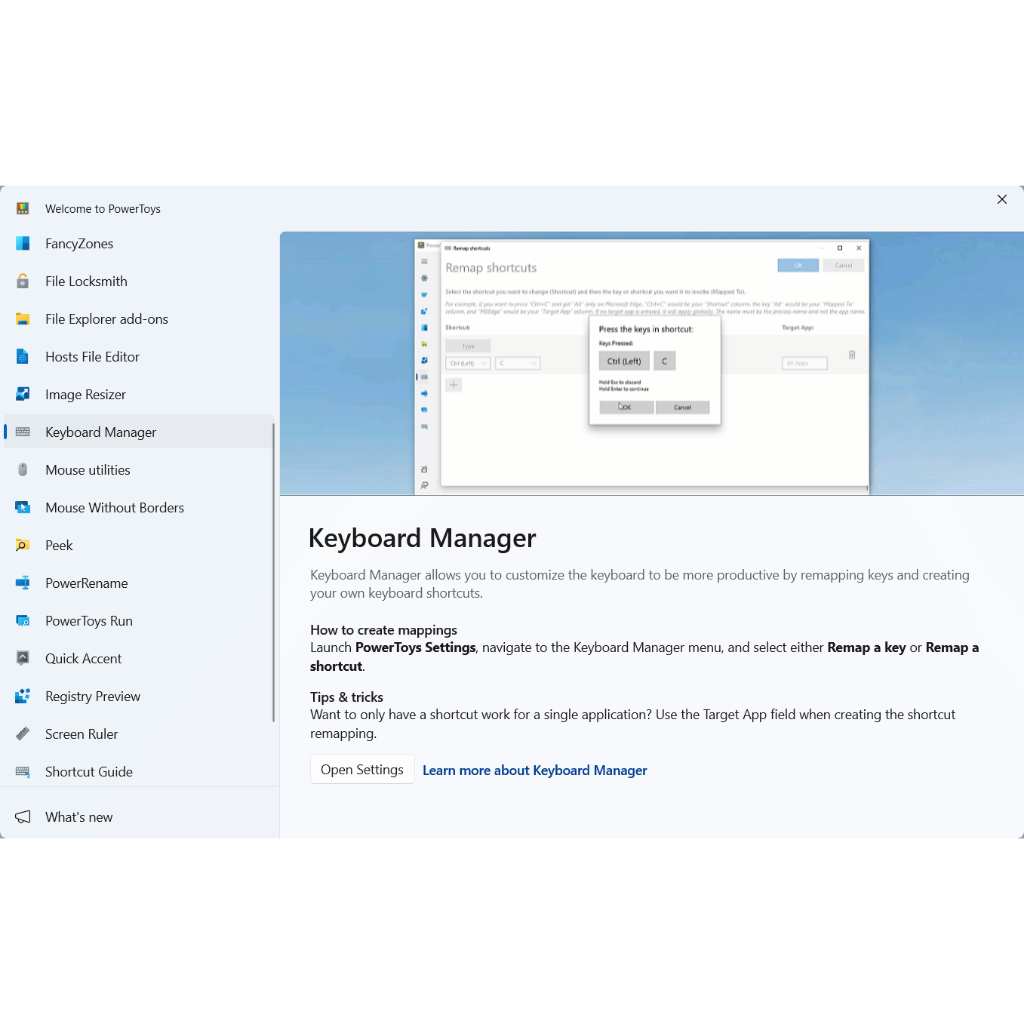Select Quick Accent from the list

pos(83,659)
